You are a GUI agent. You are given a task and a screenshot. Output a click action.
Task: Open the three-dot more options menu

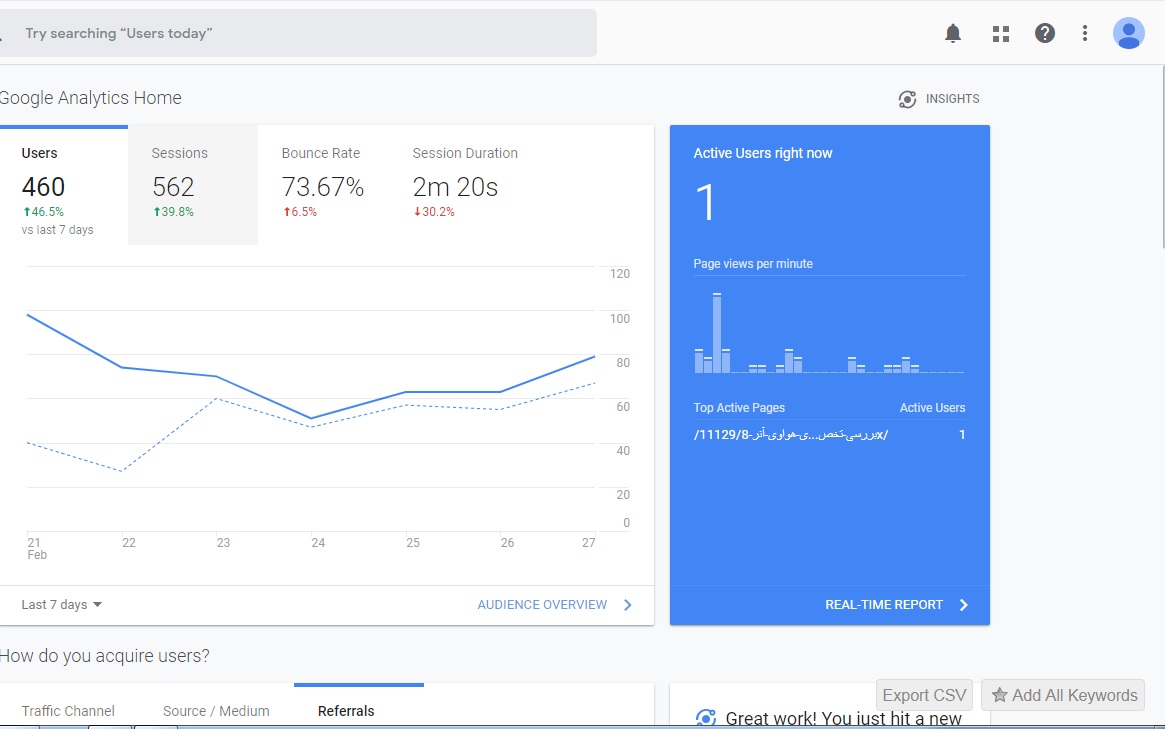point(1085,33)
